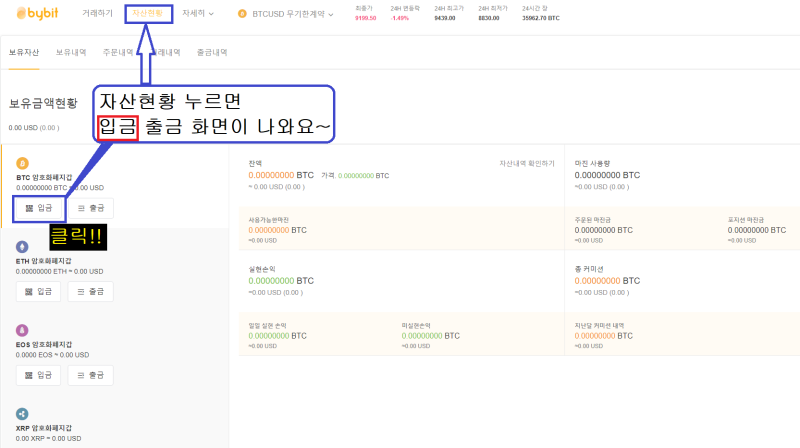Click the ETH wallet 출금 withdraw button
The image size is (800, 448).
tap(91, 291)
